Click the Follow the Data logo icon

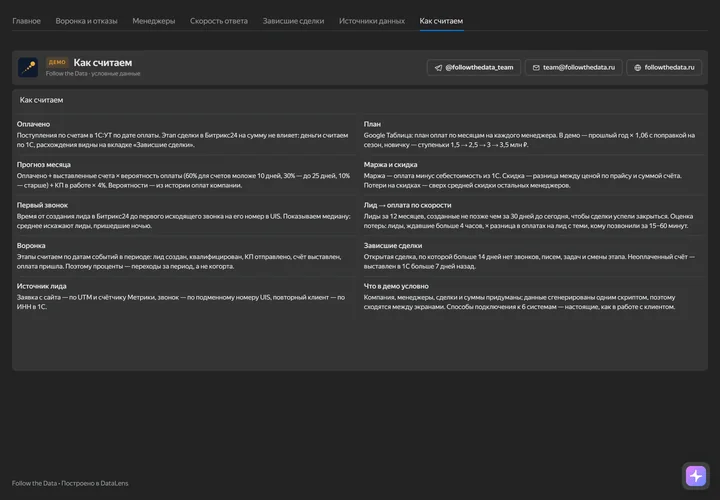click(x=28, y=67)
